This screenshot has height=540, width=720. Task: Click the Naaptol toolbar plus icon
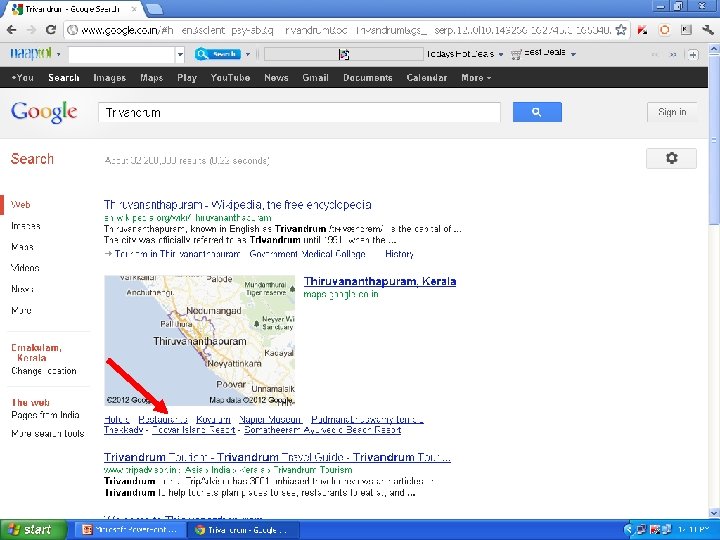click(693, 55)
